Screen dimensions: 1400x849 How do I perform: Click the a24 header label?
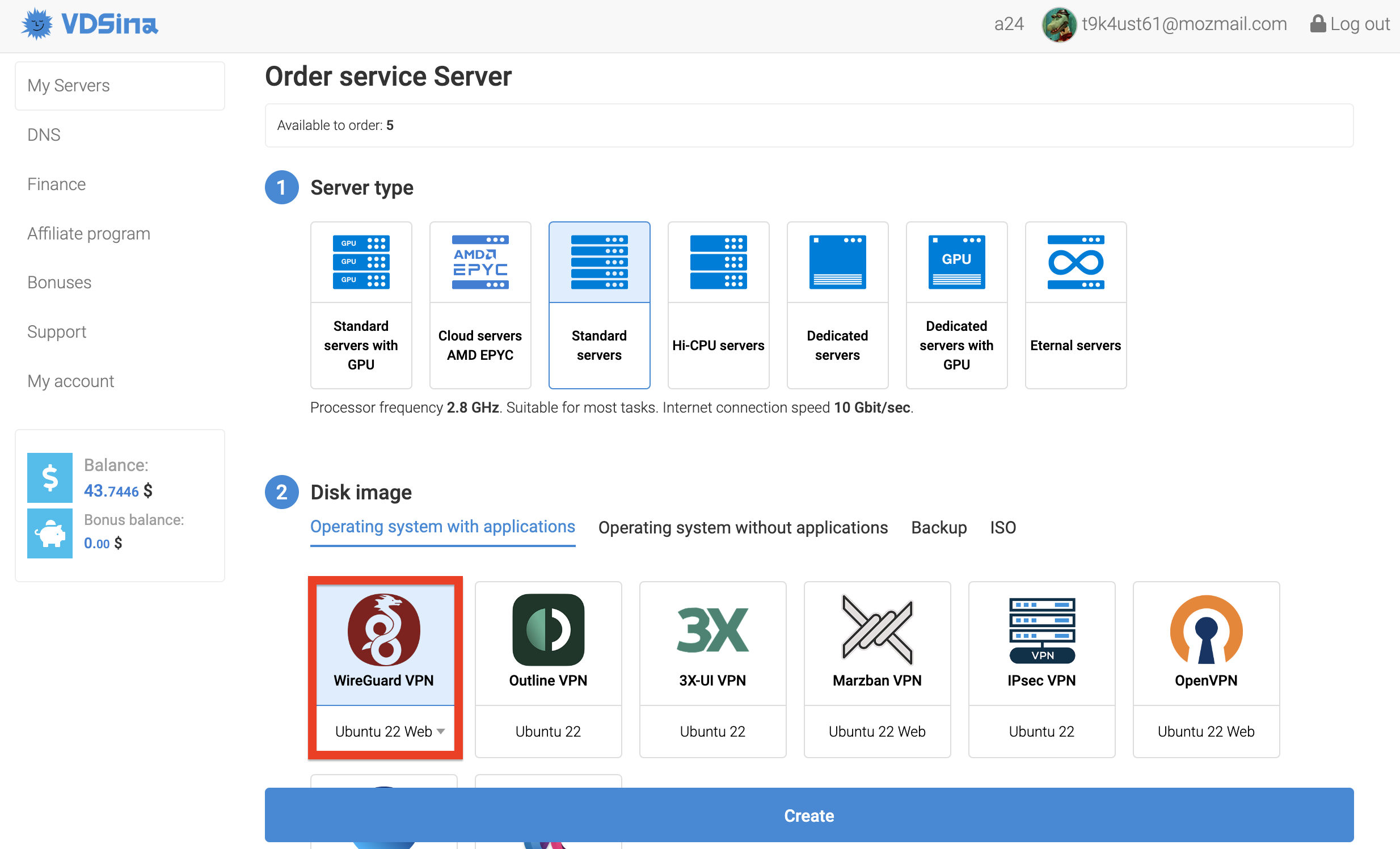point(1009,24)
